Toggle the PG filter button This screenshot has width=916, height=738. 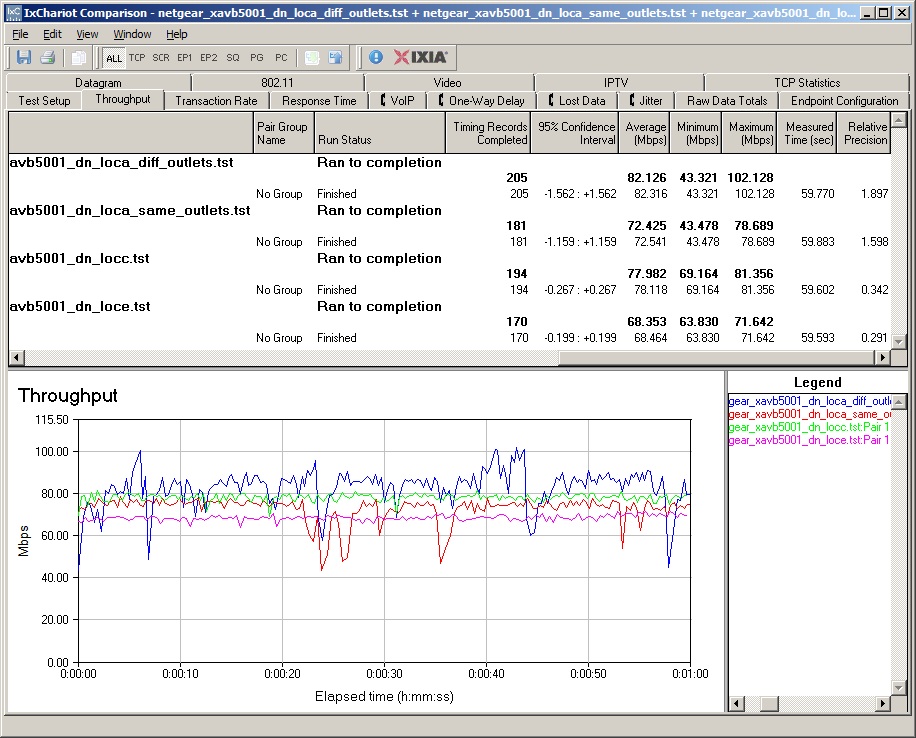tap(257, 58)
